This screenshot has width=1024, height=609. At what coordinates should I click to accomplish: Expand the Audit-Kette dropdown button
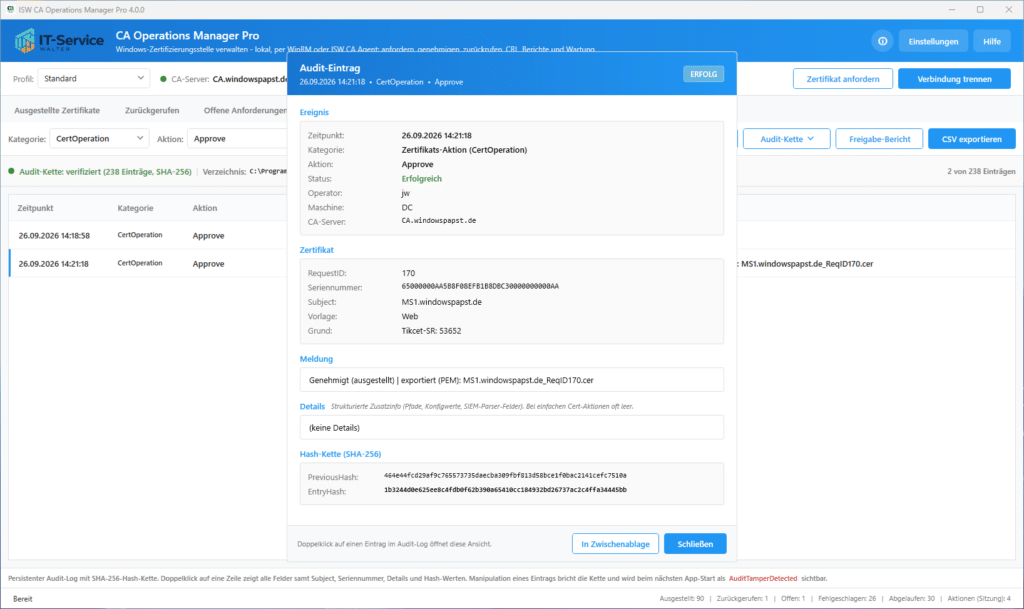point(786,138)
